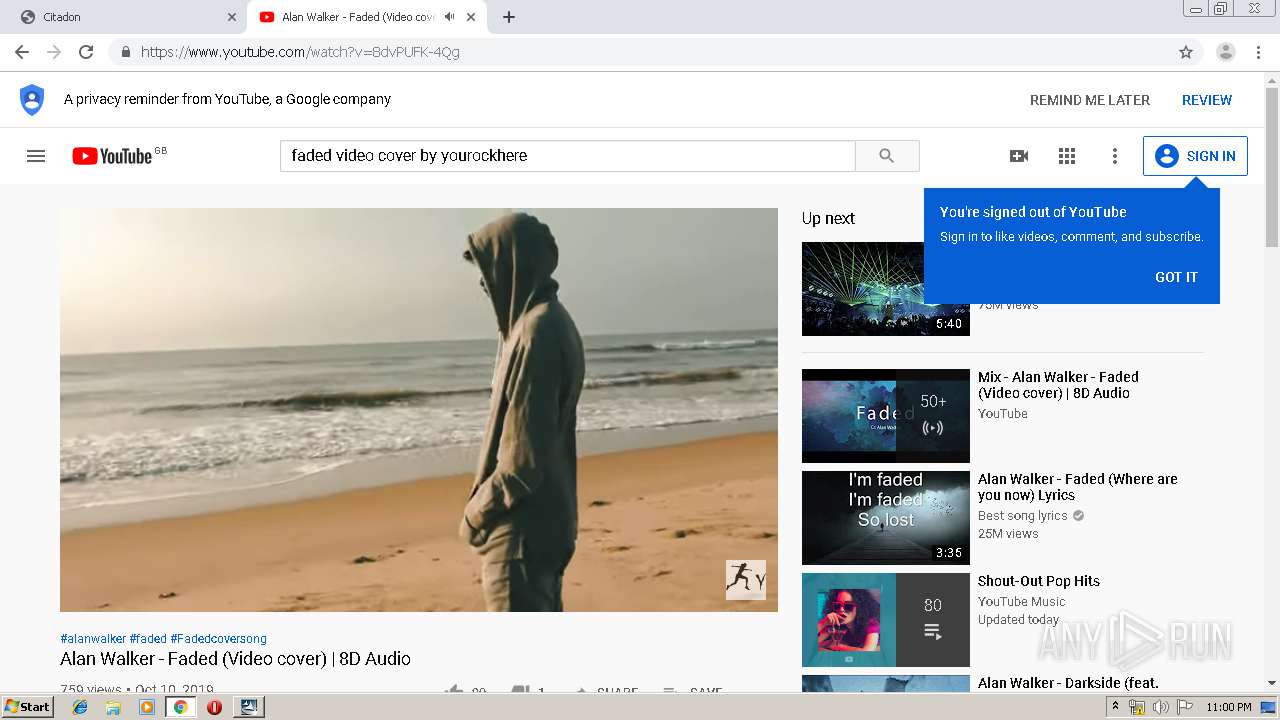
Task: Click the YouTube search box
Action: click(x=567, y=156)
